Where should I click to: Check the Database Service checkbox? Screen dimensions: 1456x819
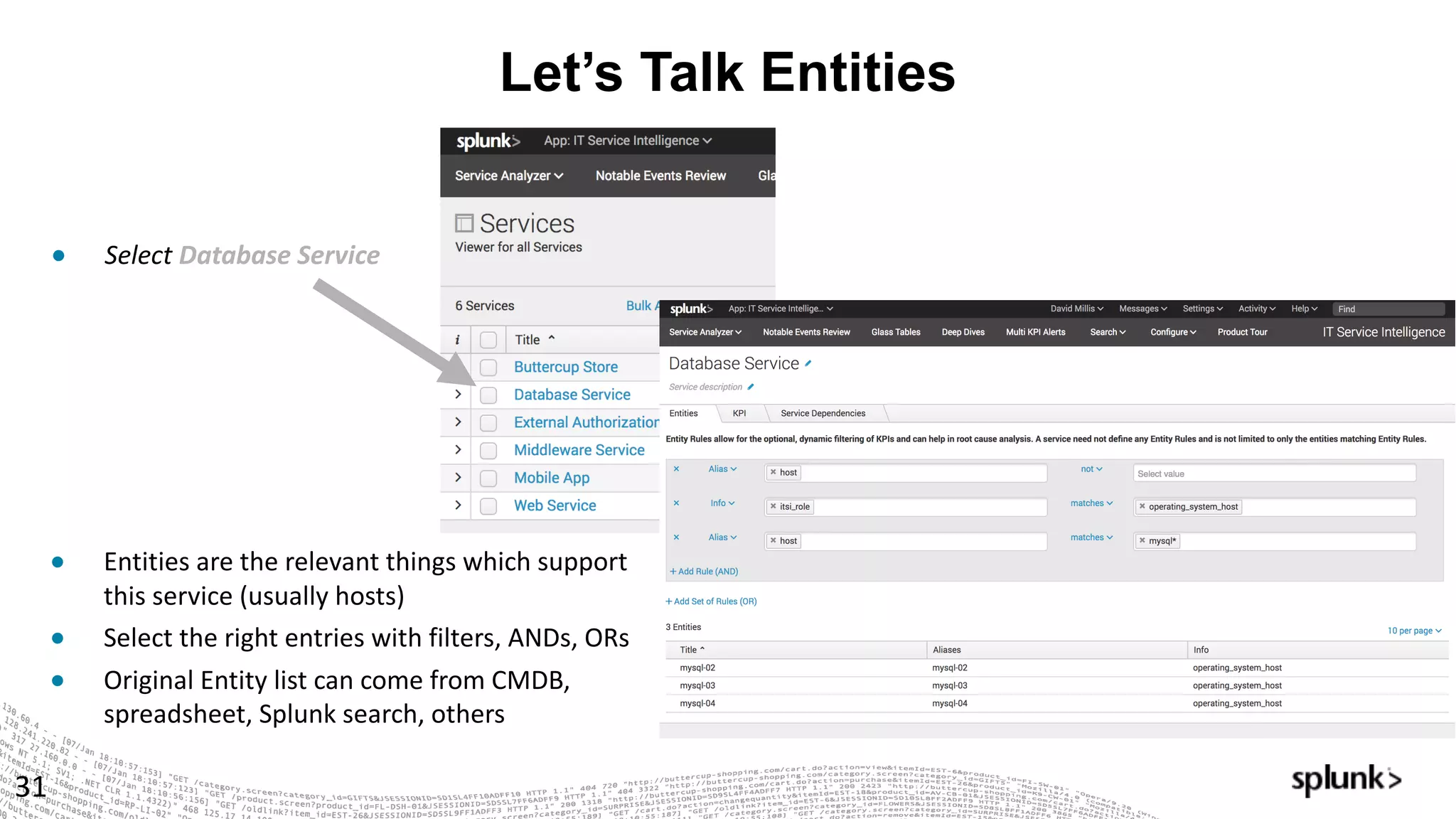(x=488, y=395)
